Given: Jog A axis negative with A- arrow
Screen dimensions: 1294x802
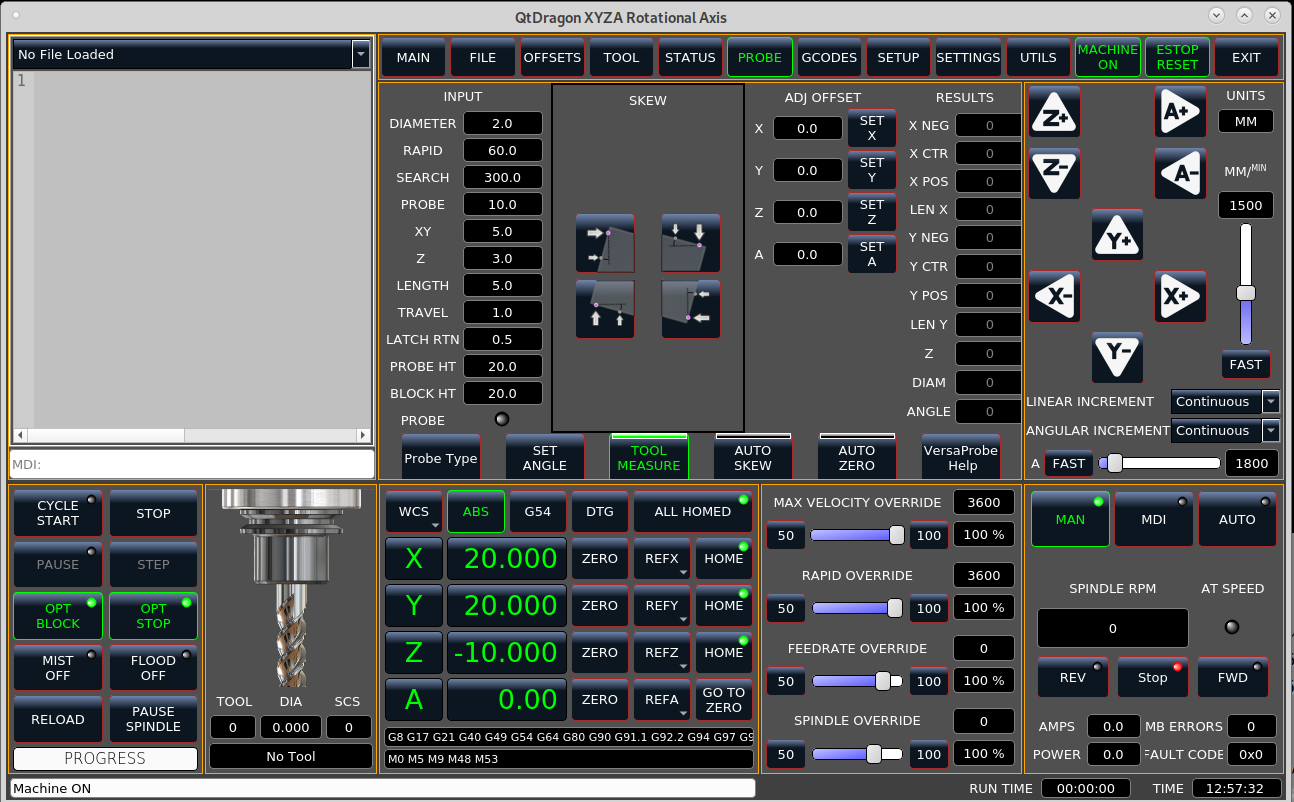Looking at the screenshot, I should (1181, 173).
